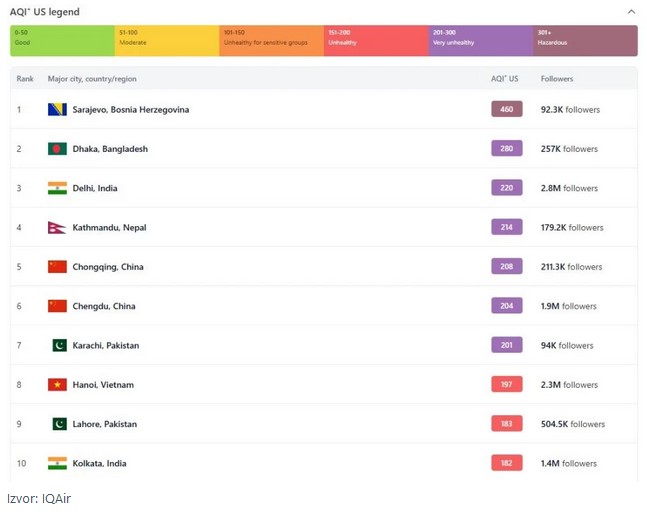This screenshot has width=647, height=524.
Task: Select the maroon Hazardous 301+ legend swatch
Action: click(585, 40)
